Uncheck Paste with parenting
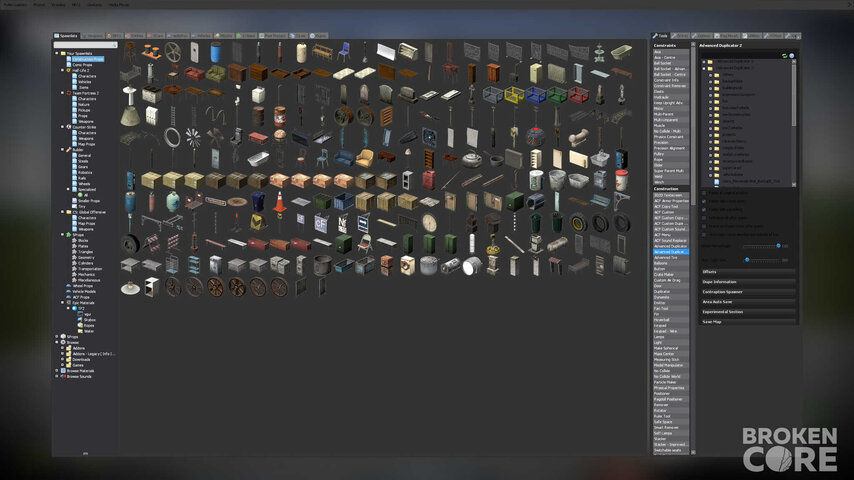The width and height of the screenshot is (854, 480). click(x=704, y=209)
